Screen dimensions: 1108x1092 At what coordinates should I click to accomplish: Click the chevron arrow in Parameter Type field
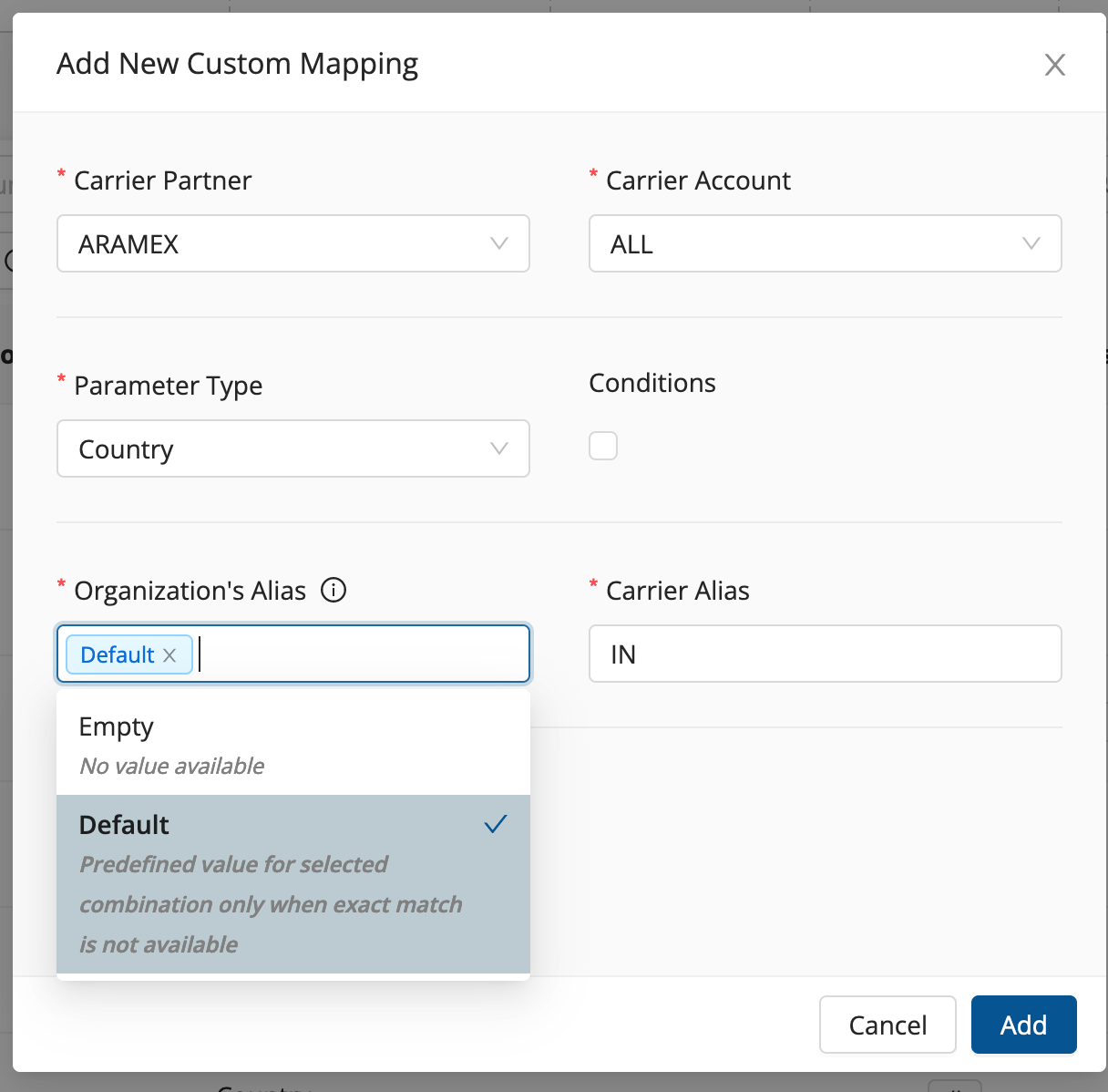[x=498, y=448]
